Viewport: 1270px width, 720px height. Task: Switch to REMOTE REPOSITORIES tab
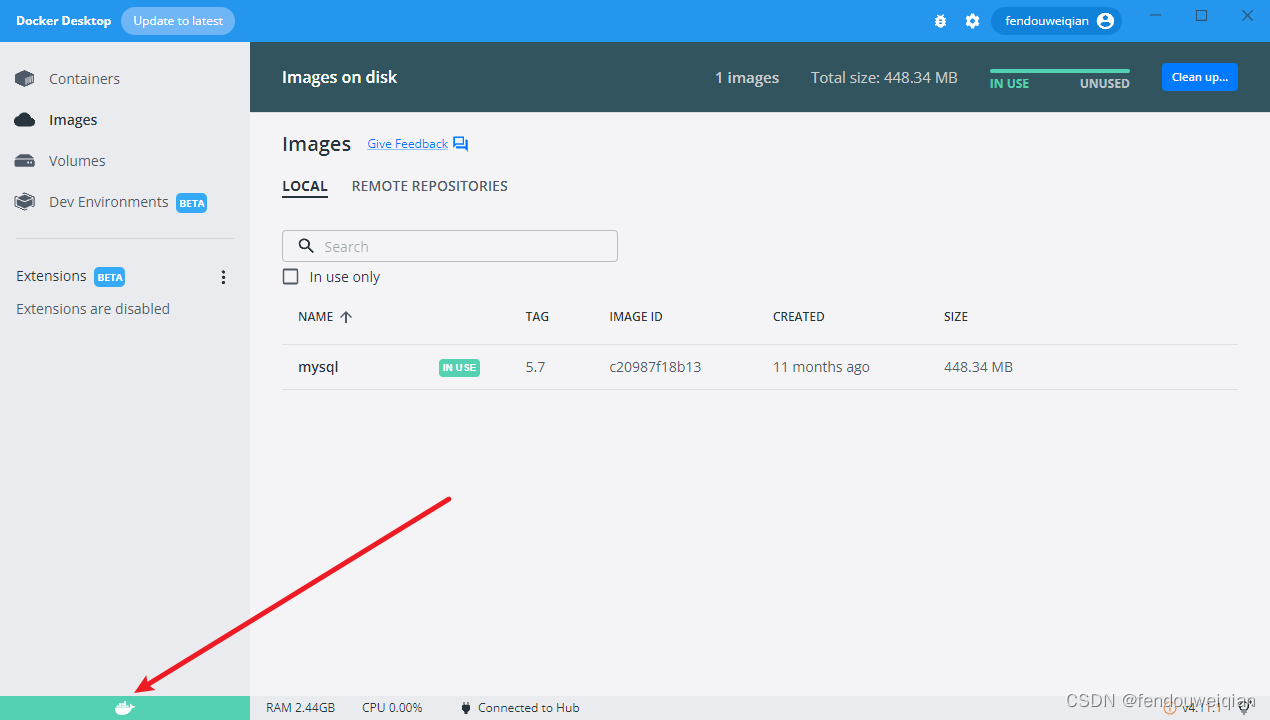pos(429,186)
